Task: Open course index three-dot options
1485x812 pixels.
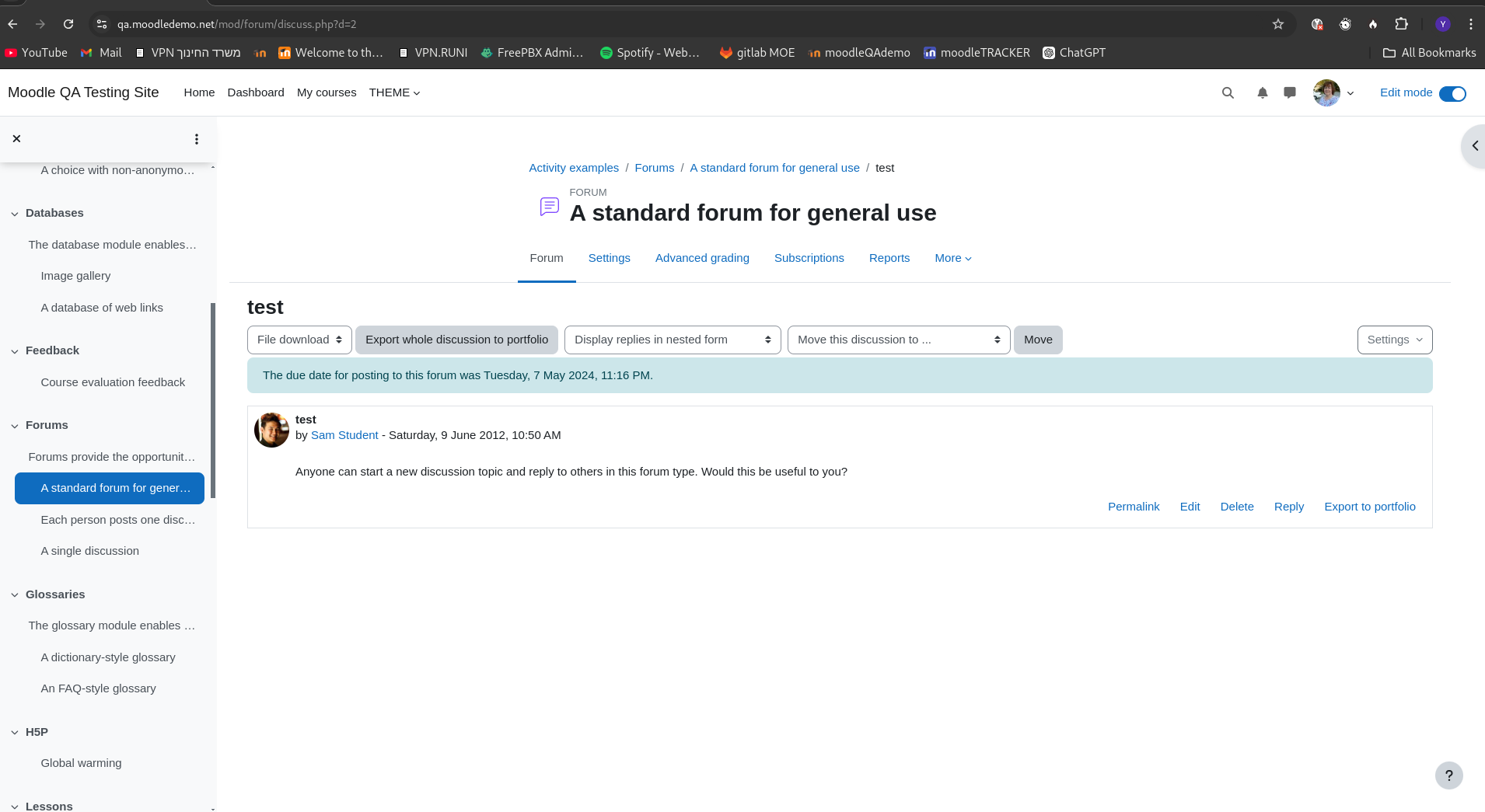Action: 196,139
